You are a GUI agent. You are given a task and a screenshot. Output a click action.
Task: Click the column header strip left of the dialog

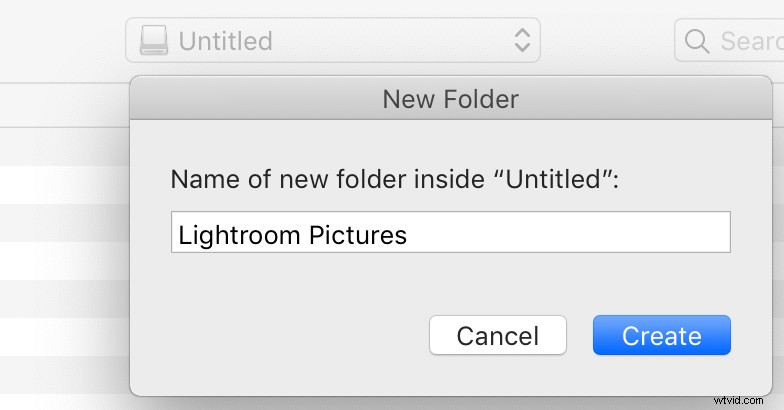point(64,105)
